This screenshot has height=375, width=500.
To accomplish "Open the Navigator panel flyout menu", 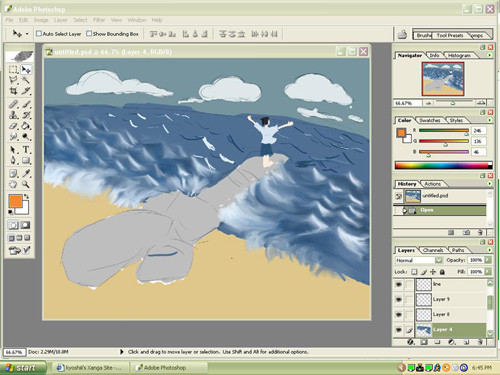I will [x=490, y=55].
